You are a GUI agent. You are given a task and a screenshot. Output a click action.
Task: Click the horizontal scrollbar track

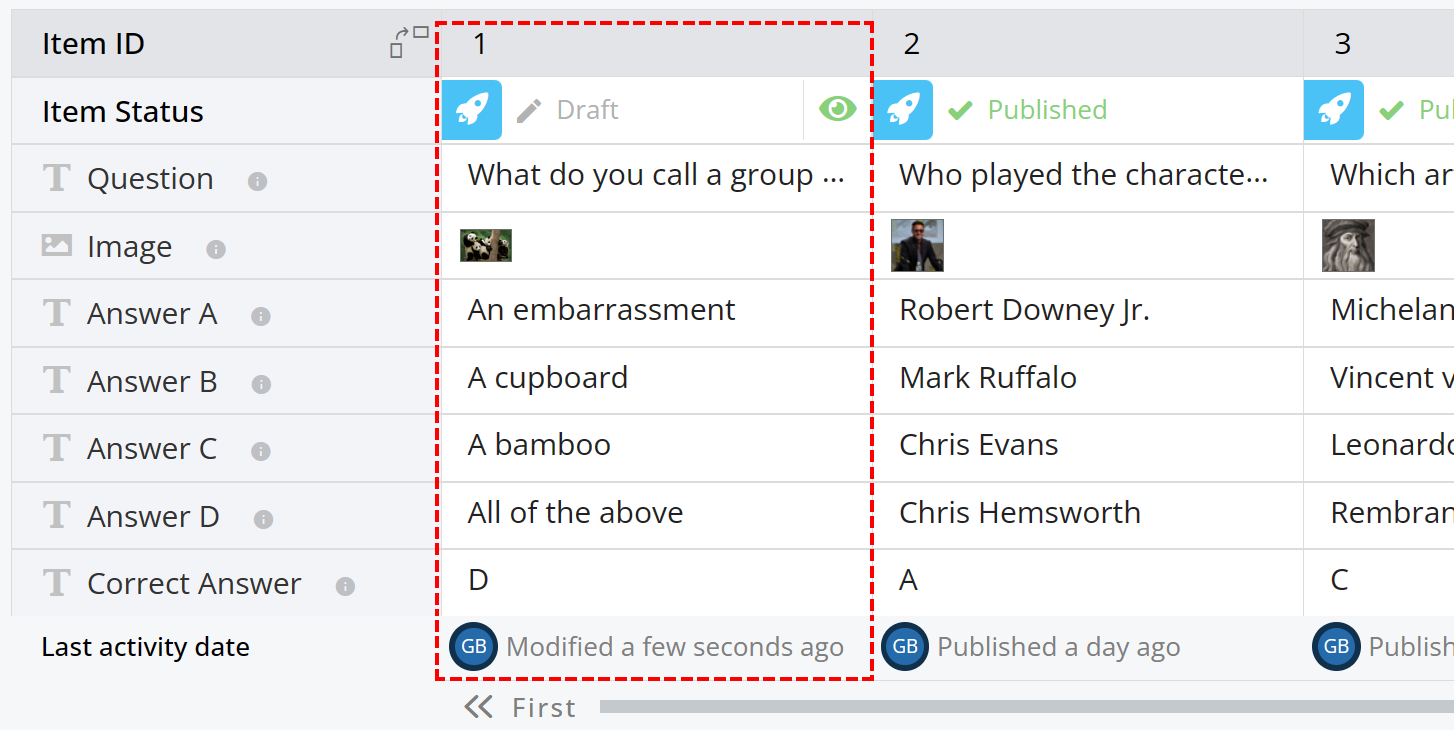[x=1027, y=707]
